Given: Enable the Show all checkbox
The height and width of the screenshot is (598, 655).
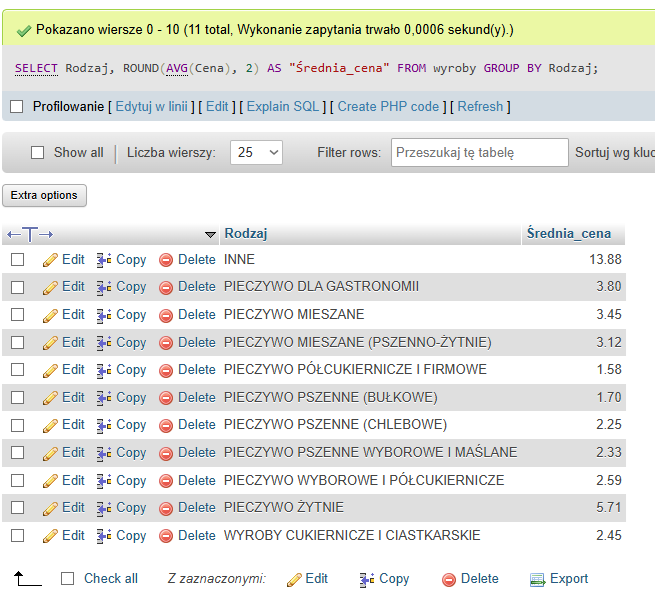Looking at the screenshot, I should [x=38, y=153].
